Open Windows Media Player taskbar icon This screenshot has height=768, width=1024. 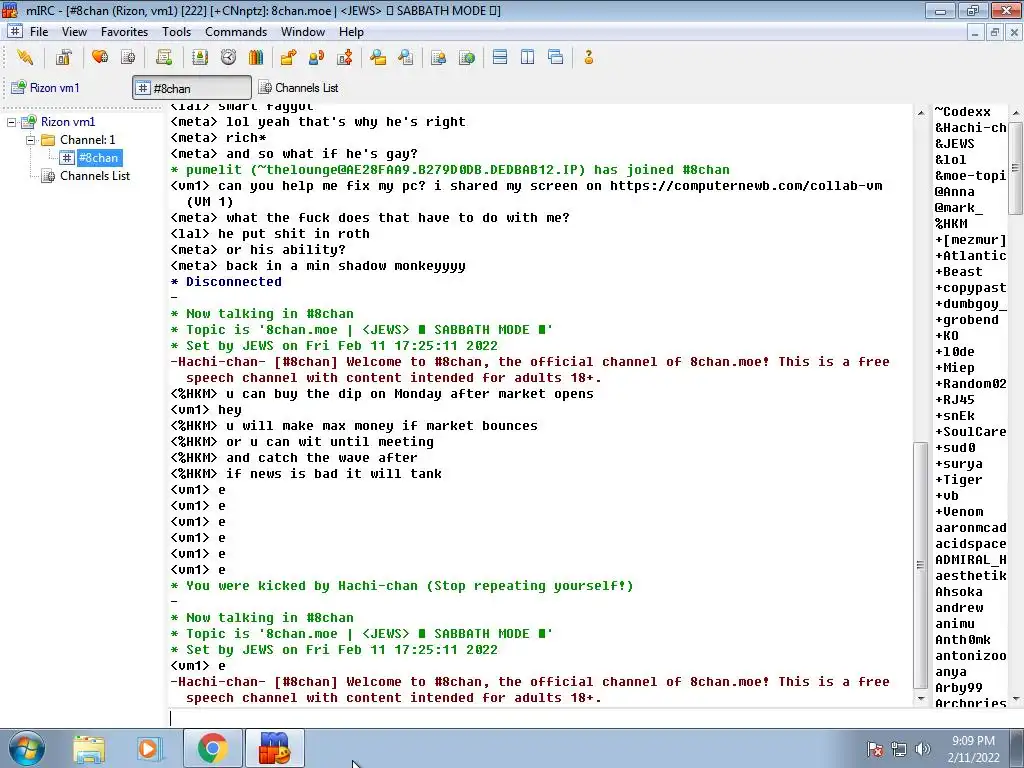point(149,749)
